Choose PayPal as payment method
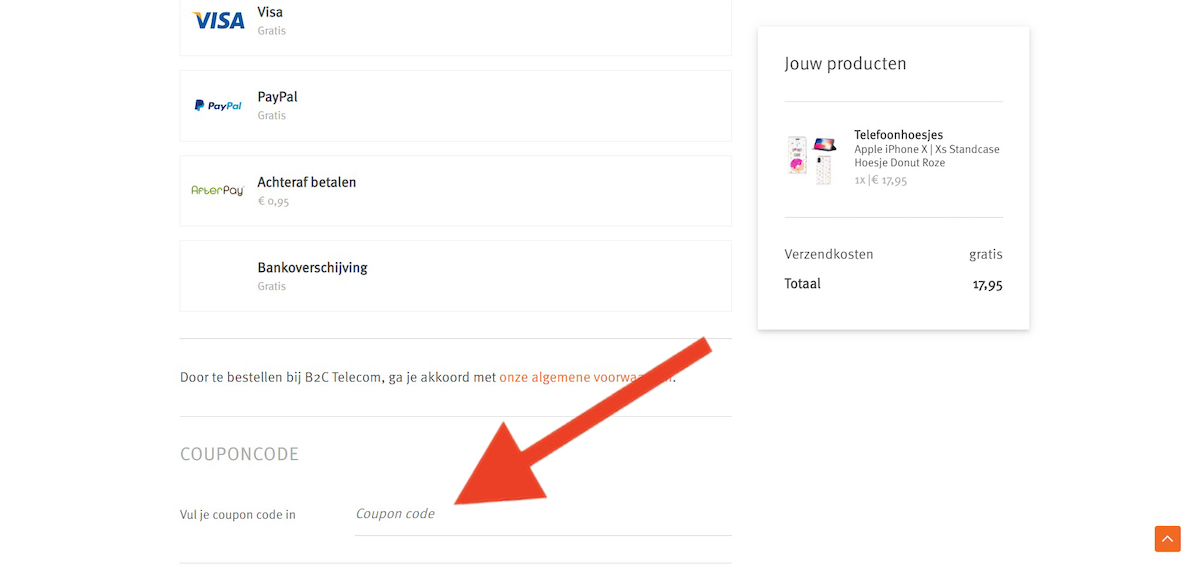The image size is (1200, 587). pyautogui.click(x=455, y=105)
